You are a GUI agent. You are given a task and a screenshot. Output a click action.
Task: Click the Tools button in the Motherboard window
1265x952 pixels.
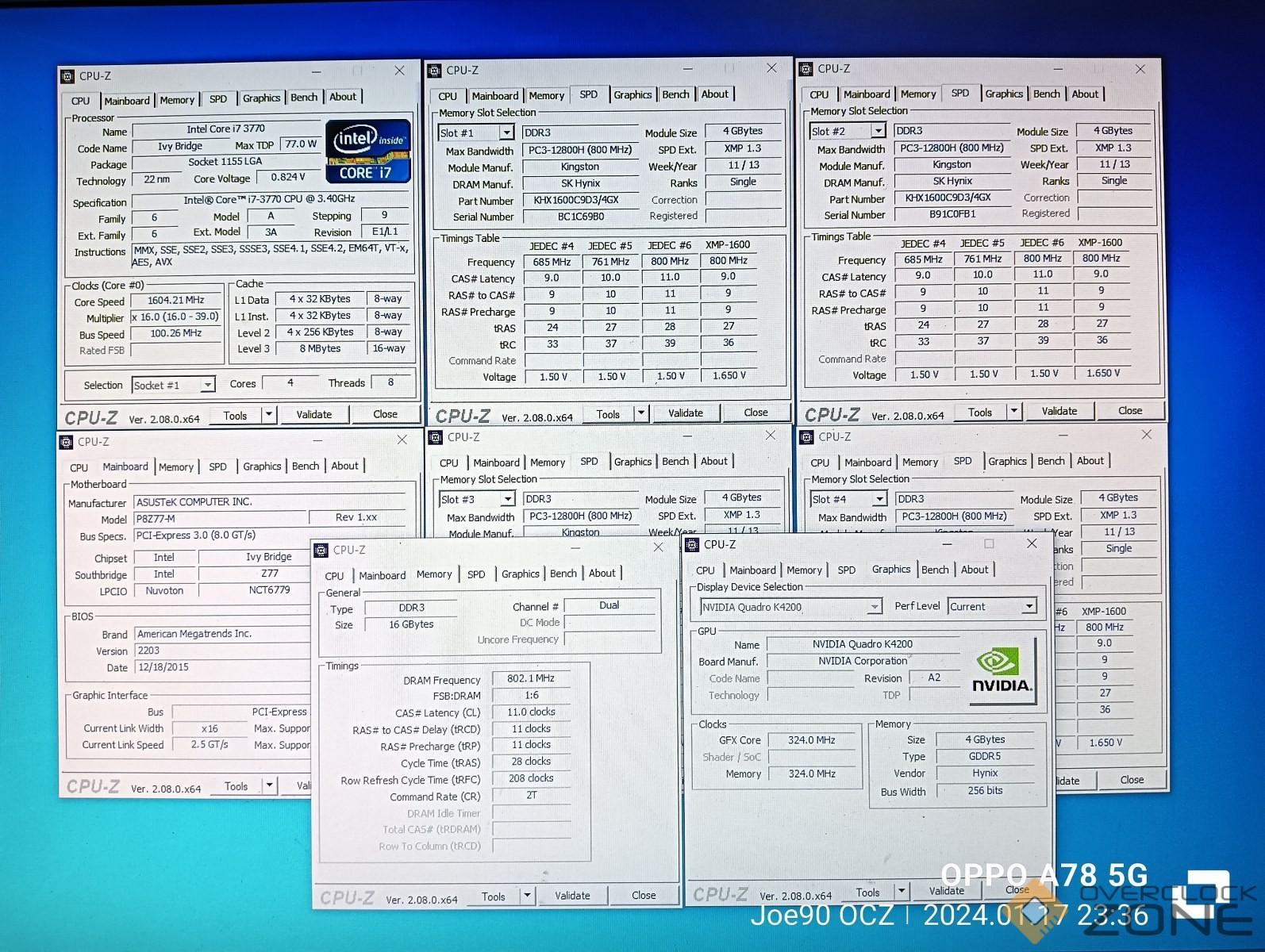click(236, 786)
